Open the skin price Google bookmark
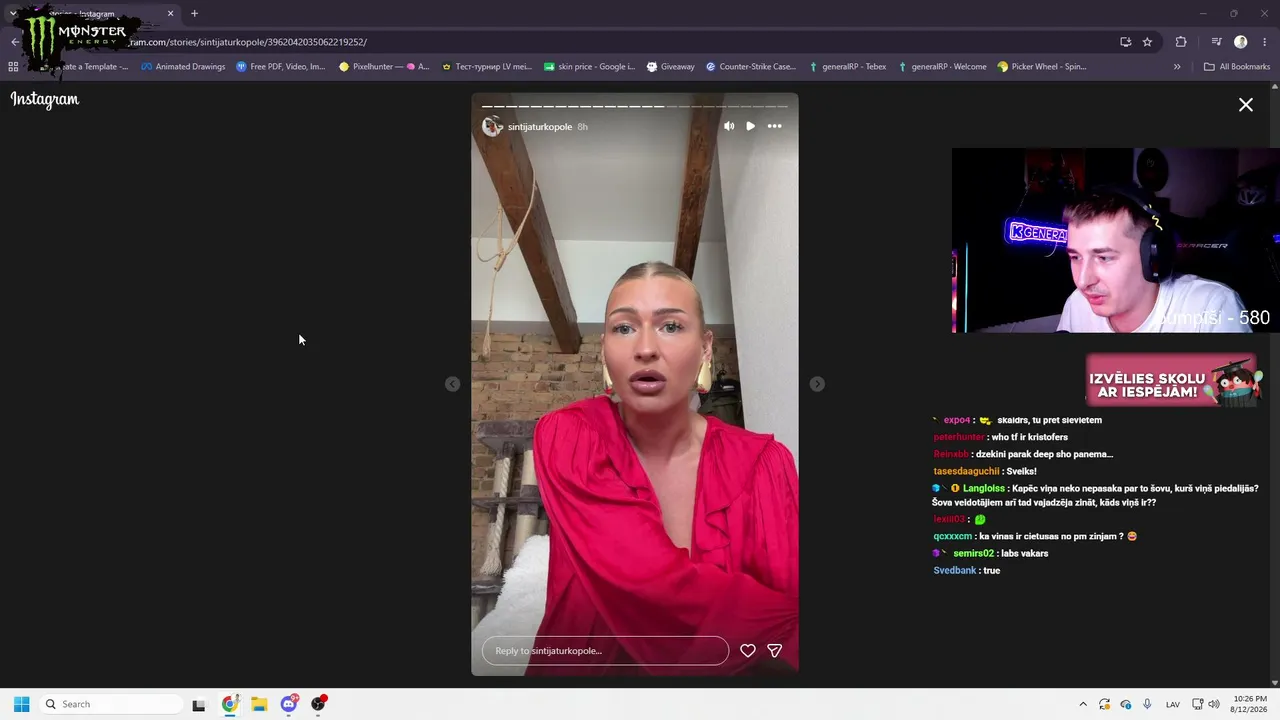 point(589,67)
